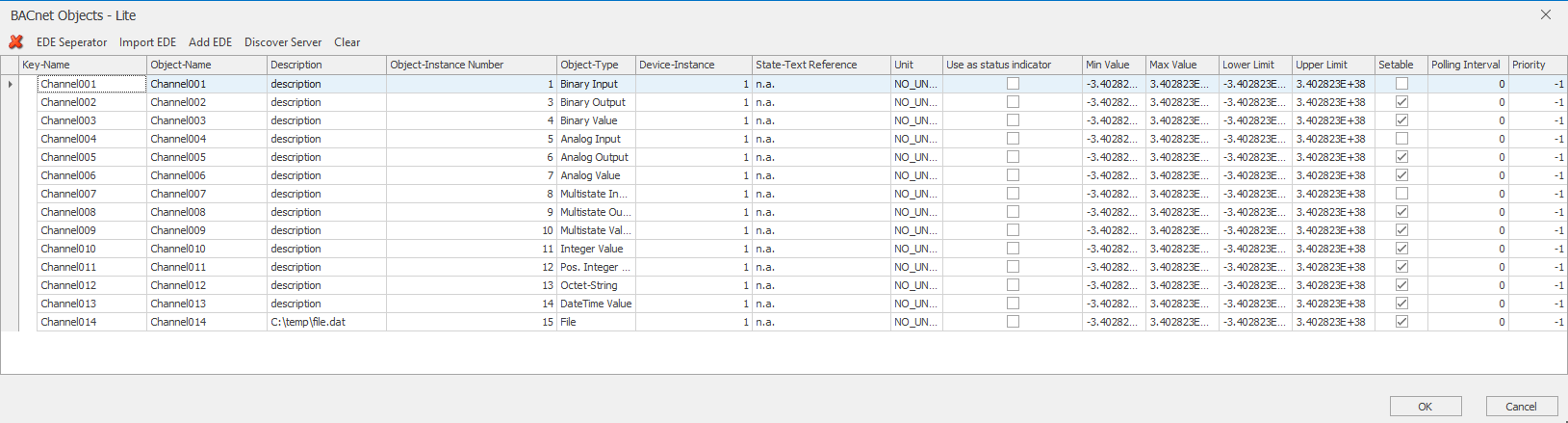Select priority -1 cell for Channel005

pos(1538,157)
